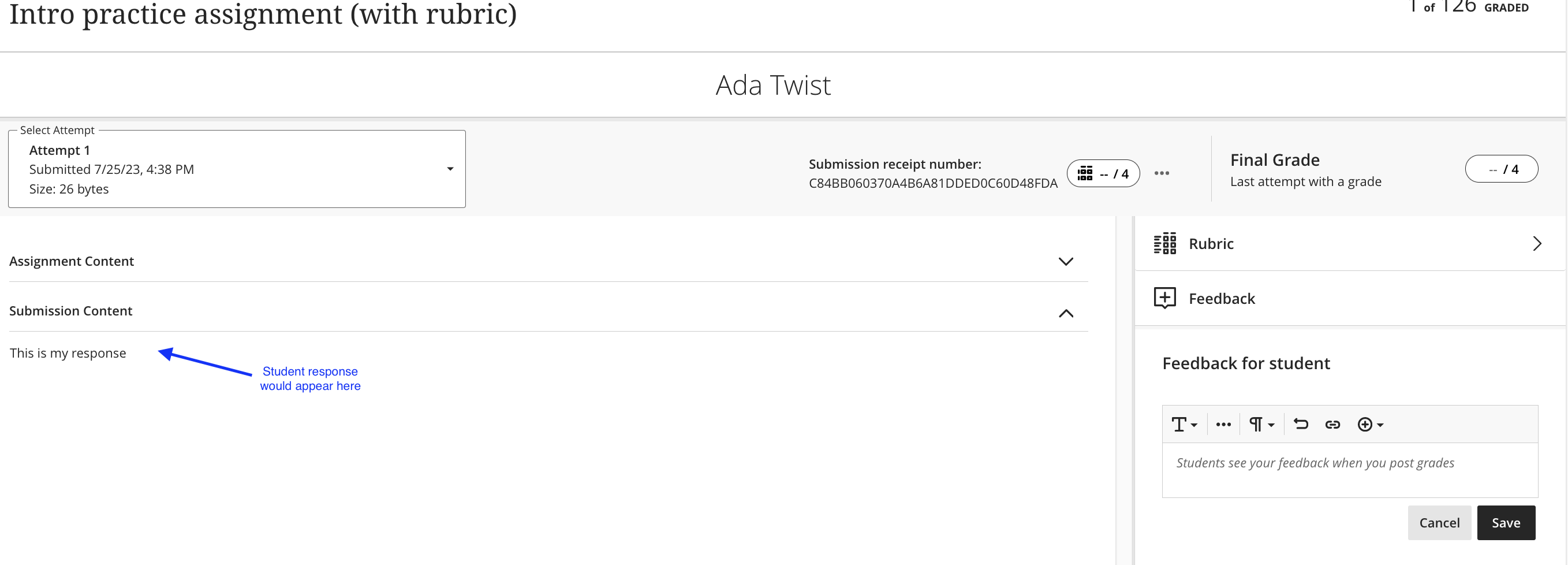The width and height of the screenshot is (1568, 565).
Task: Open the Select Attempt dropdown
Action: point(450,169)
